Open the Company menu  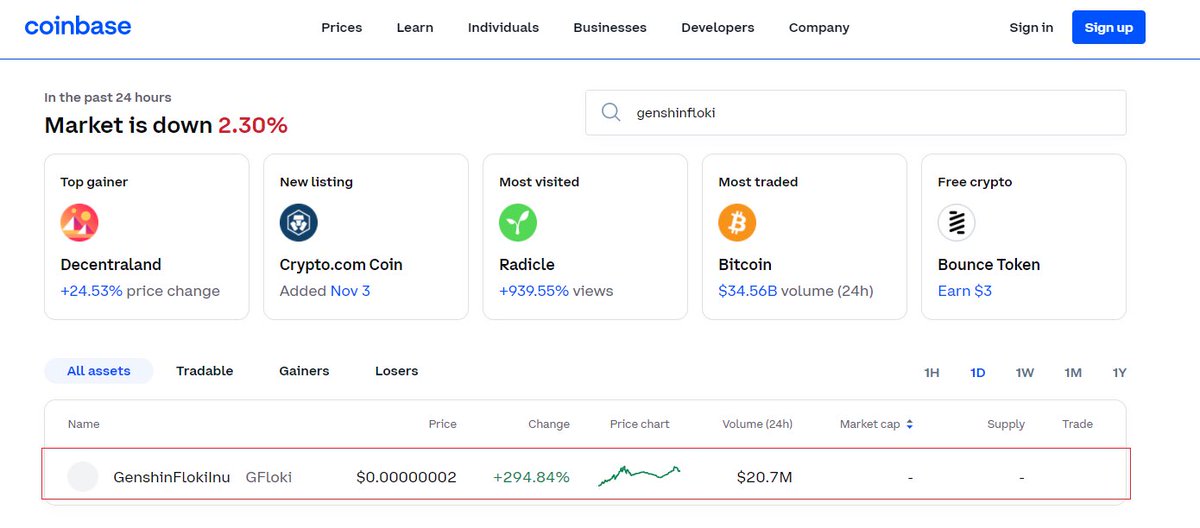click(x=819, y=27)
